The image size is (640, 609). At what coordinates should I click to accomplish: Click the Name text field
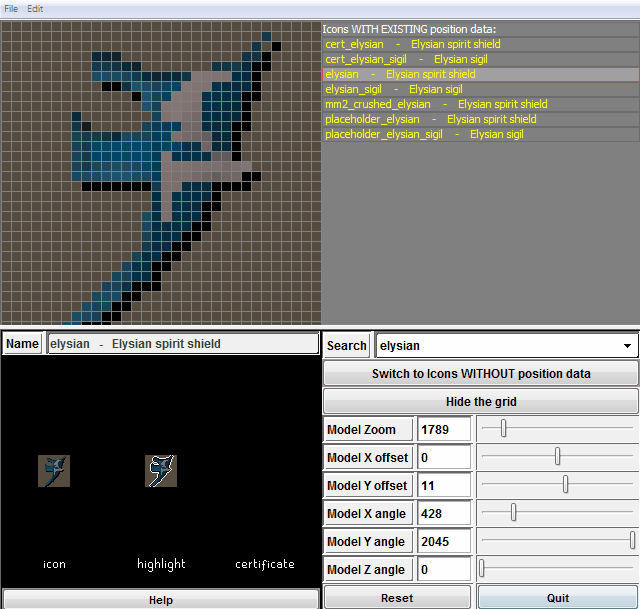click(x=183, y=344)
